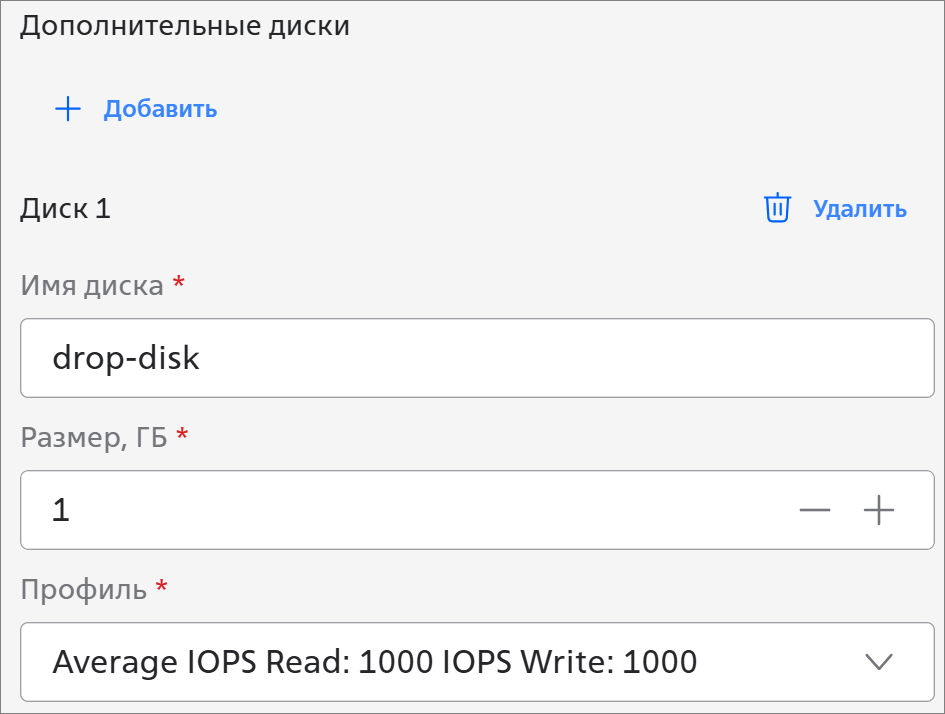945x714 pixels.
Task: Click the drop-disk text in the name field
Action: [126, 358]
